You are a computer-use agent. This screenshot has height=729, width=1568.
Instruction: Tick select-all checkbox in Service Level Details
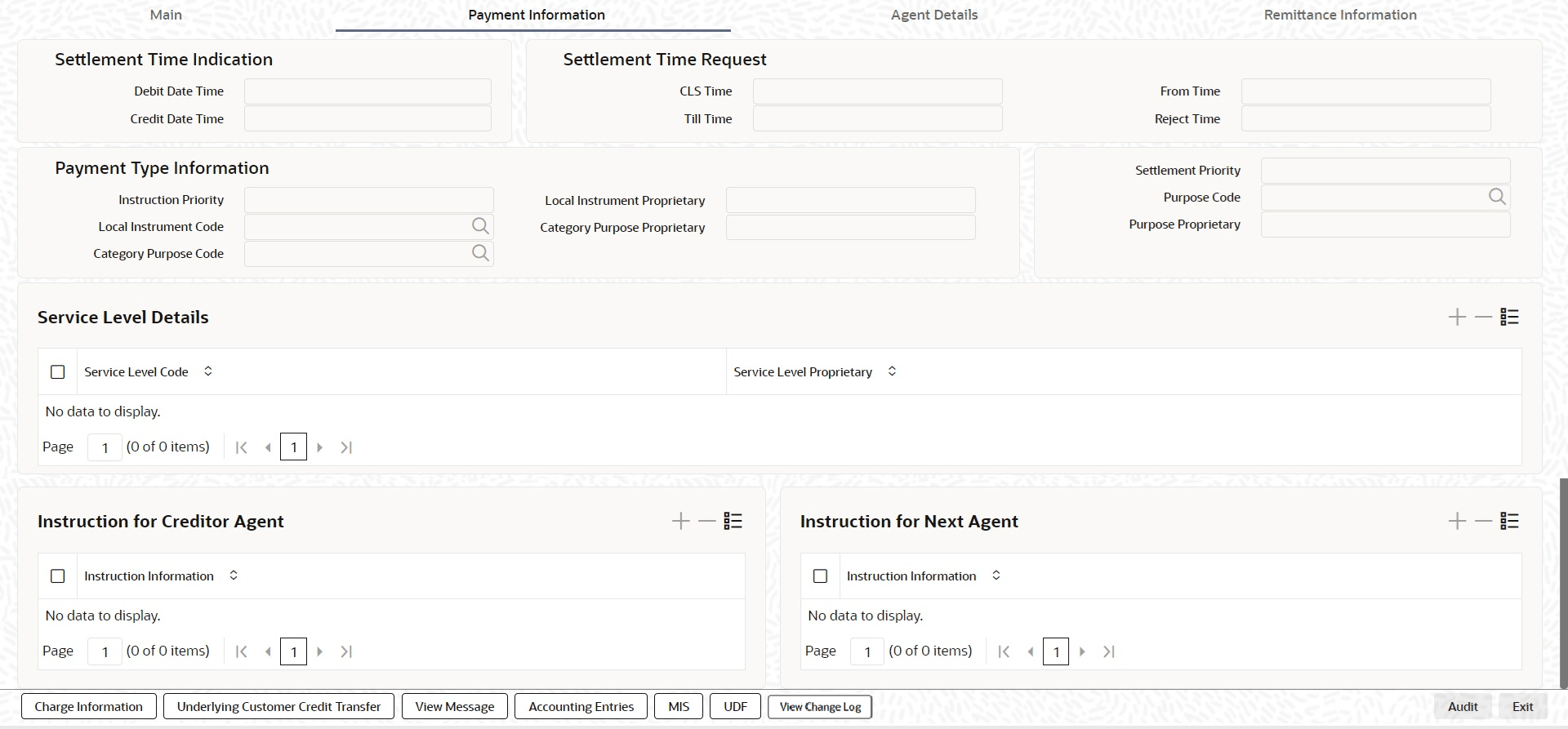pyautogui.click(x=58, y=372)
